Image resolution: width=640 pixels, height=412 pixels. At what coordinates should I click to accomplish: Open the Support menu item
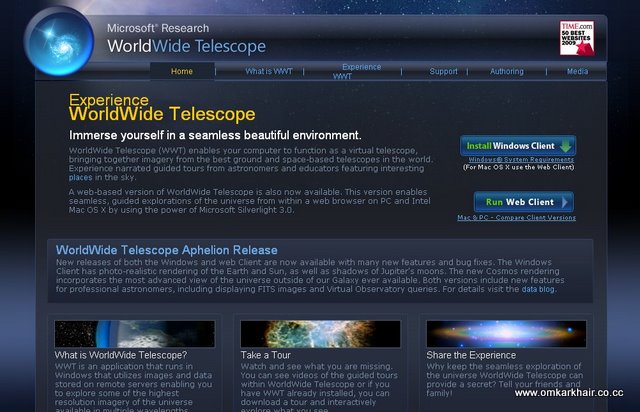point(443,71)
